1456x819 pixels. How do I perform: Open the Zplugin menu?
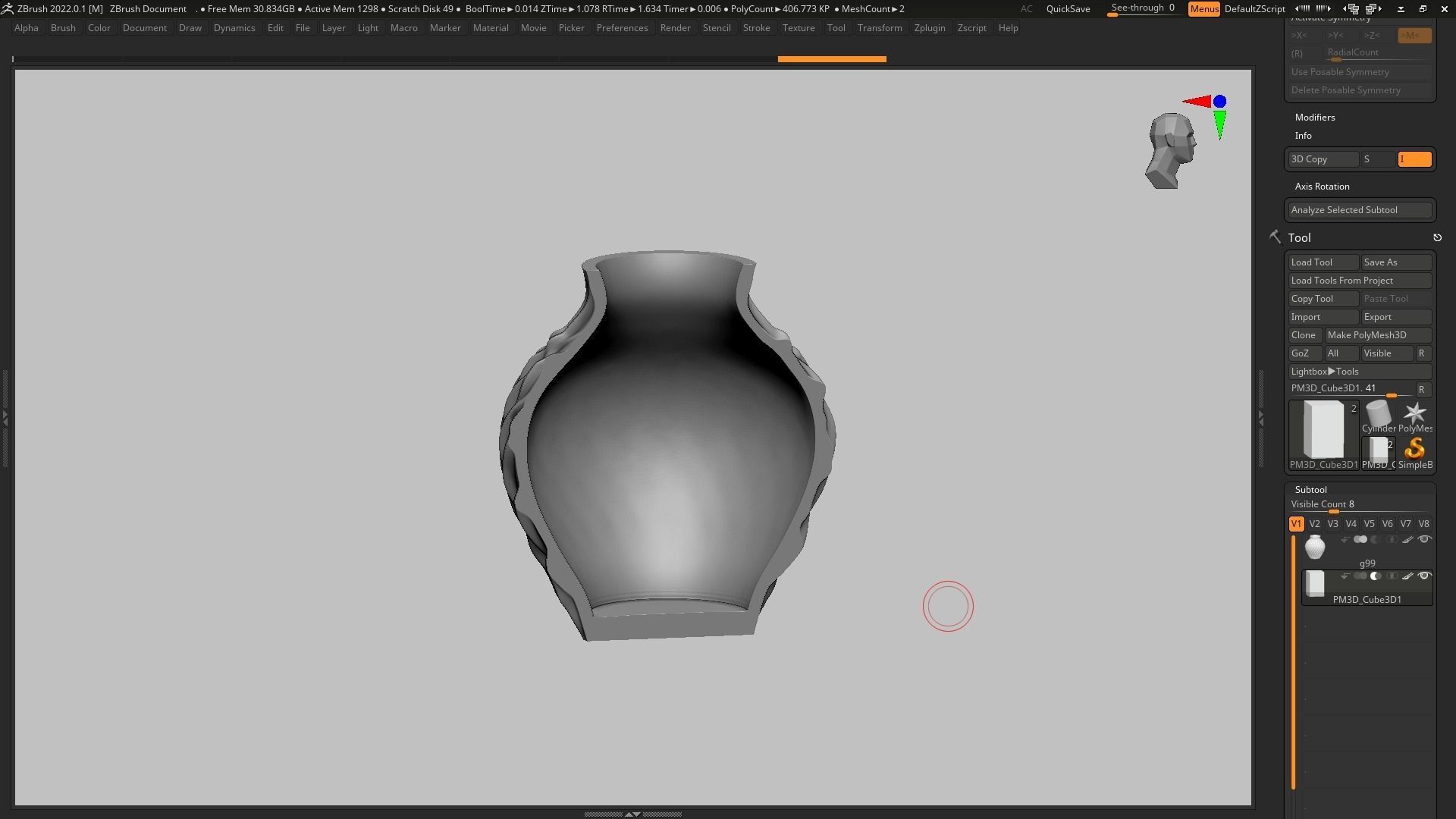tap(930, 28)
